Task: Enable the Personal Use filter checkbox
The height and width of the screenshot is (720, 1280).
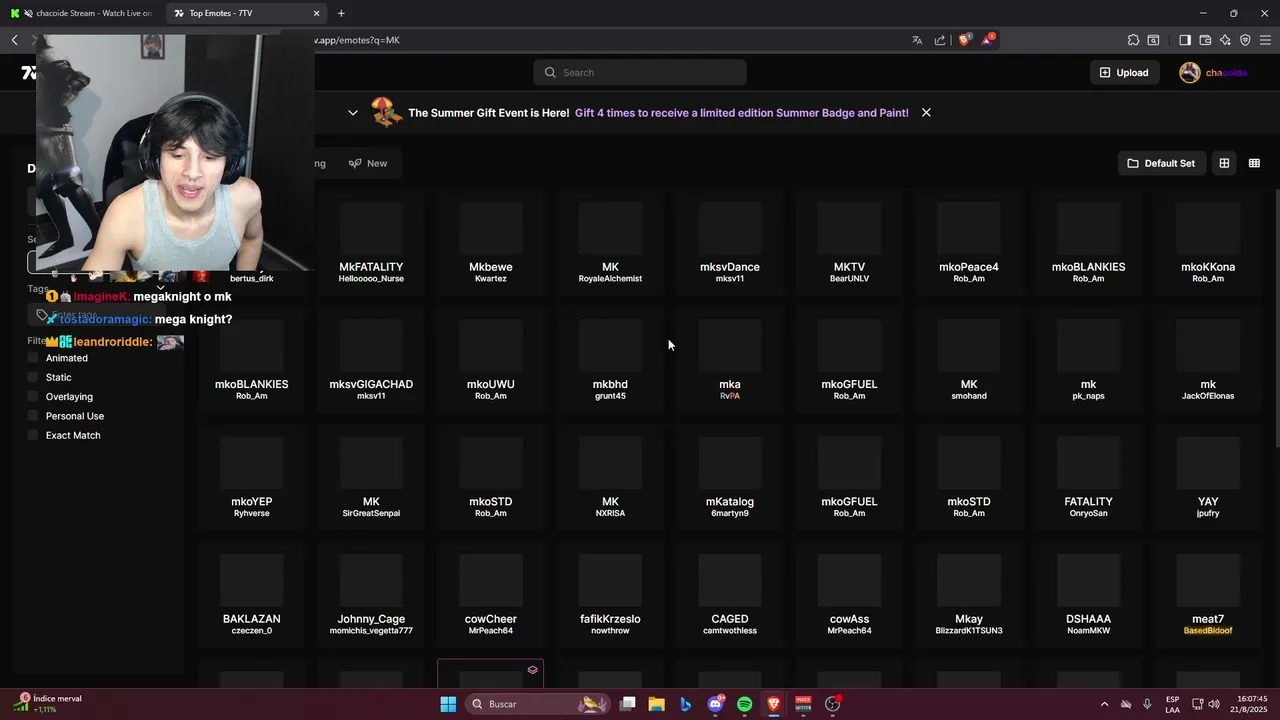Action: click(33, 416)
